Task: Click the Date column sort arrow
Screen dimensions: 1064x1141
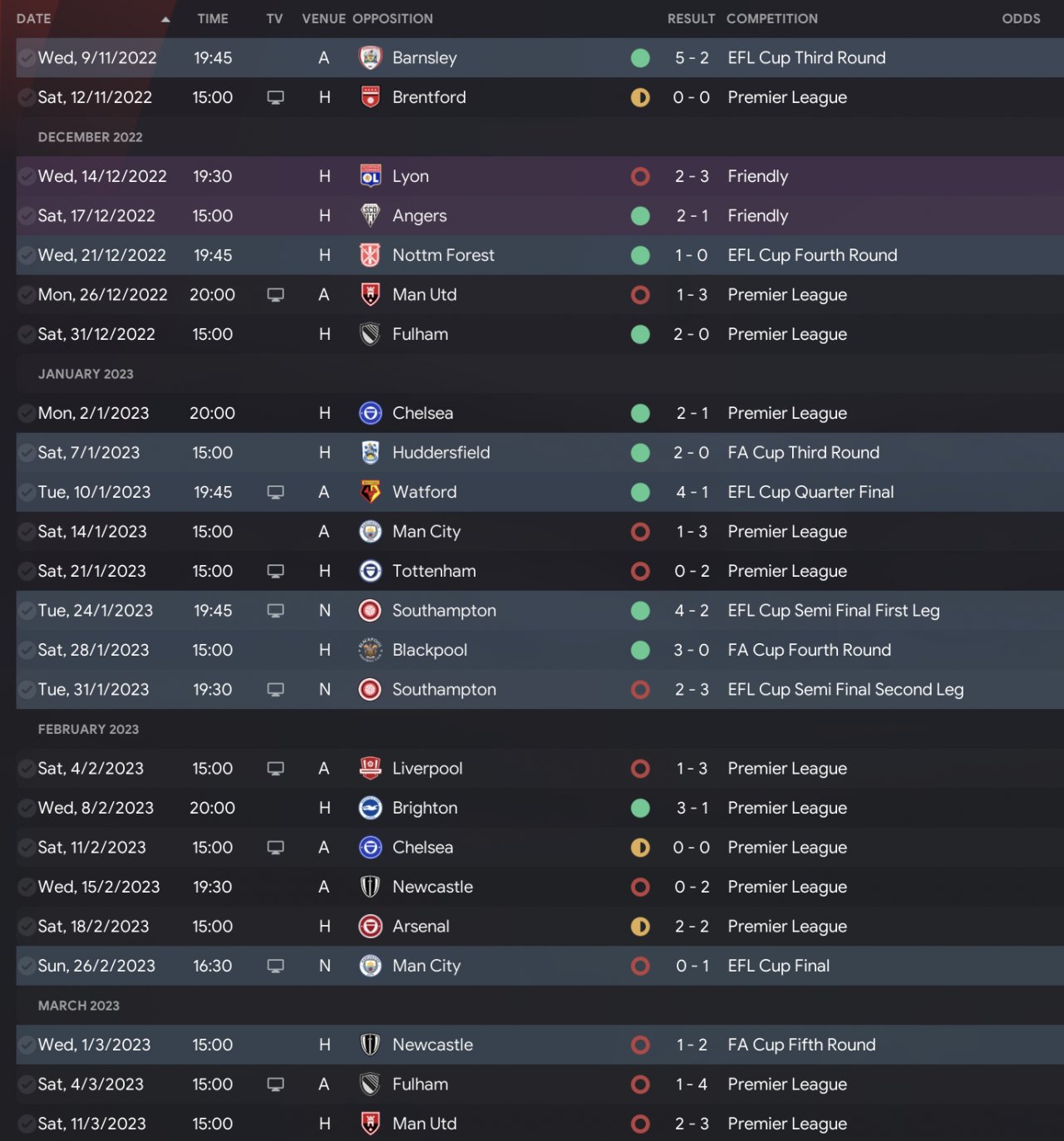Action: pyautogui.click(x=165, y=19)
